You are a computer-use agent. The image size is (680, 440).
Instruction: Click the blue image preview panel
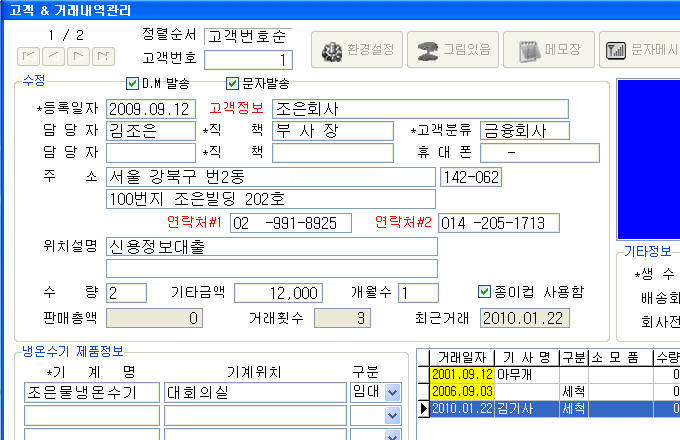tap(649, 160)
